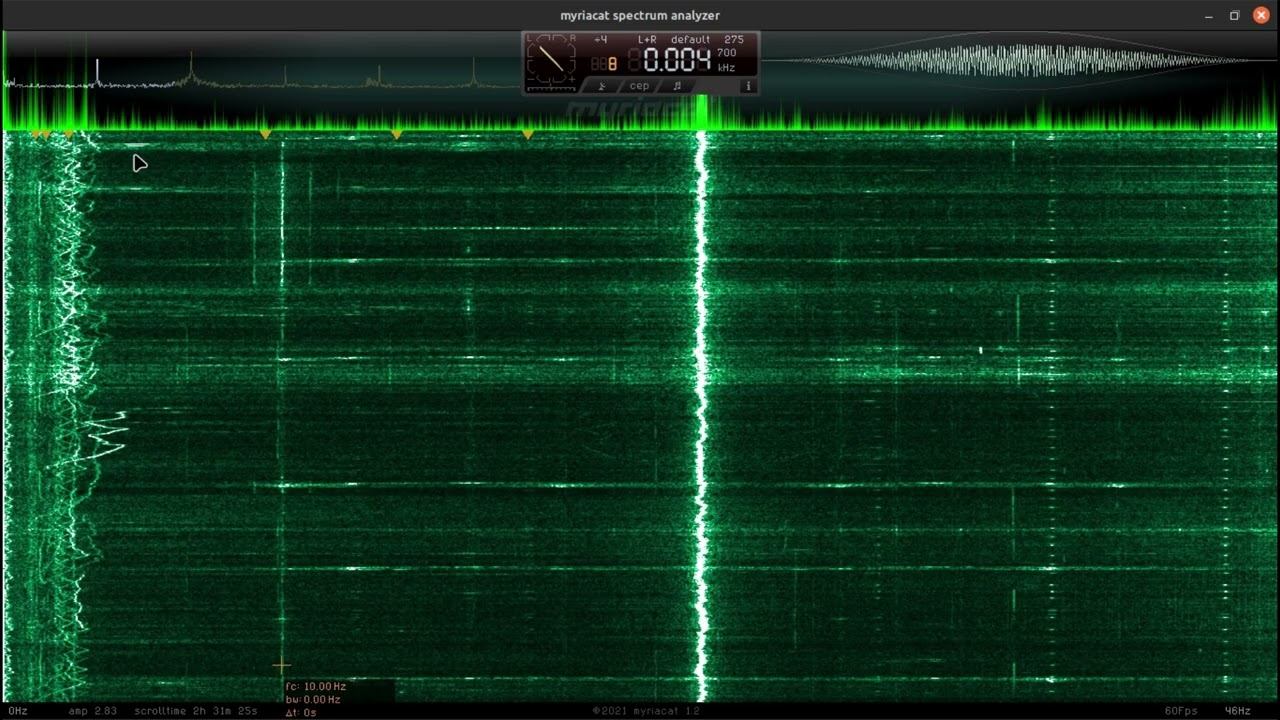Click the orange '8' digit display
Screen dimensions: 1280x720
(x=612, y=64)
